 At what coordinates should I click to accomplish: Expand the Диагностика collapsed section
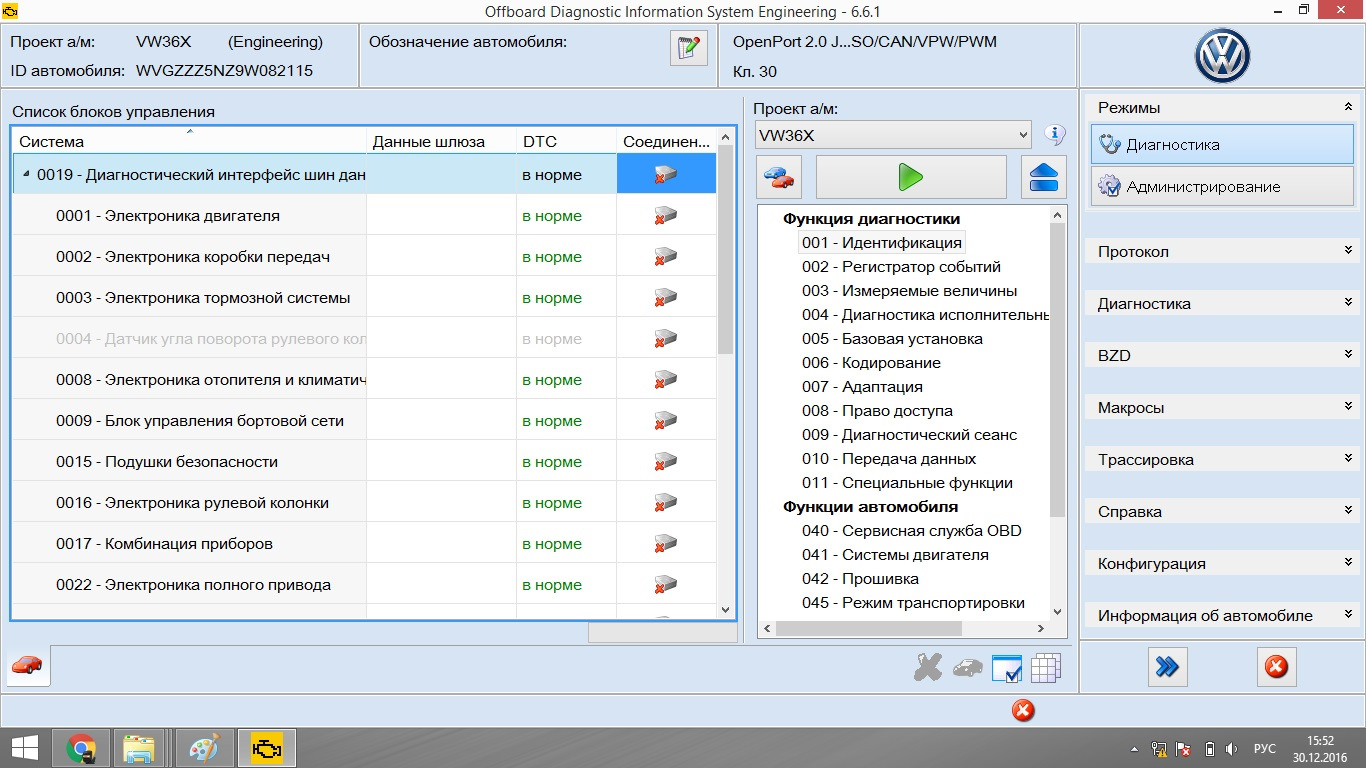pyautogui.click(x=1348, y=303)
